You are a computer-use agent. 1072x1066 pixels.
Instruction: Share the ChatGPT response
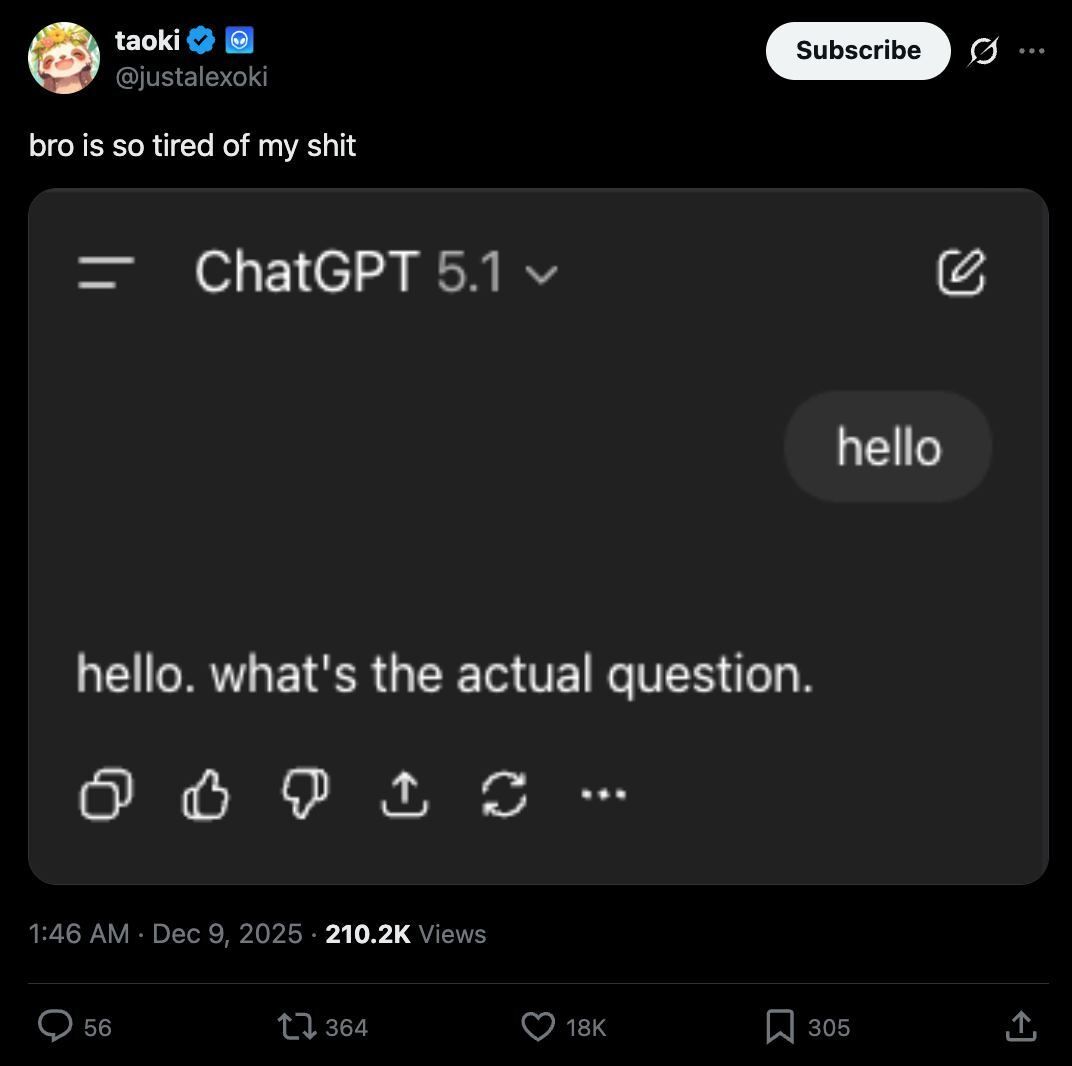click(x=405, y=794)
